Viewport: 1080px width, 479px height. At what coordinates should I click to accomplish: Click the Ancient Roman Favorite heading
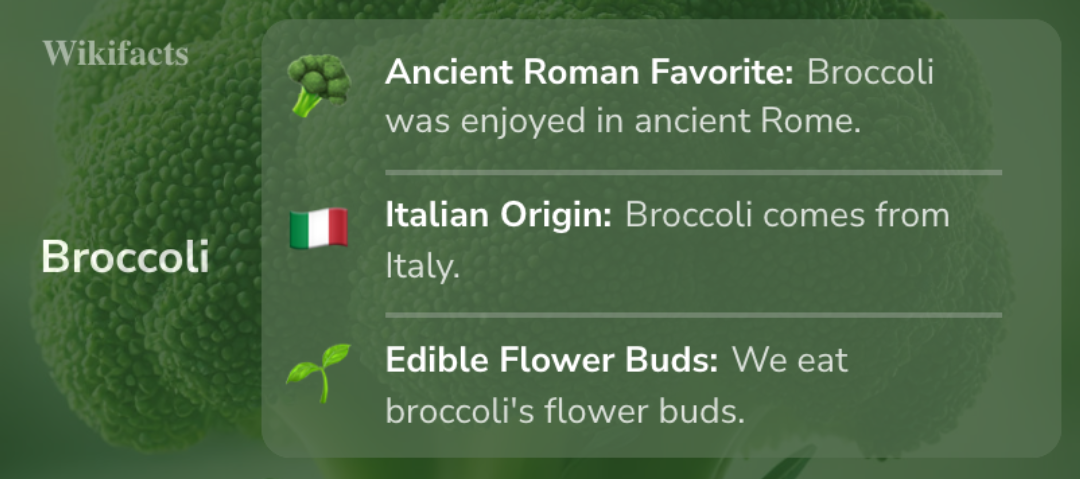click(x=589, y=72)
